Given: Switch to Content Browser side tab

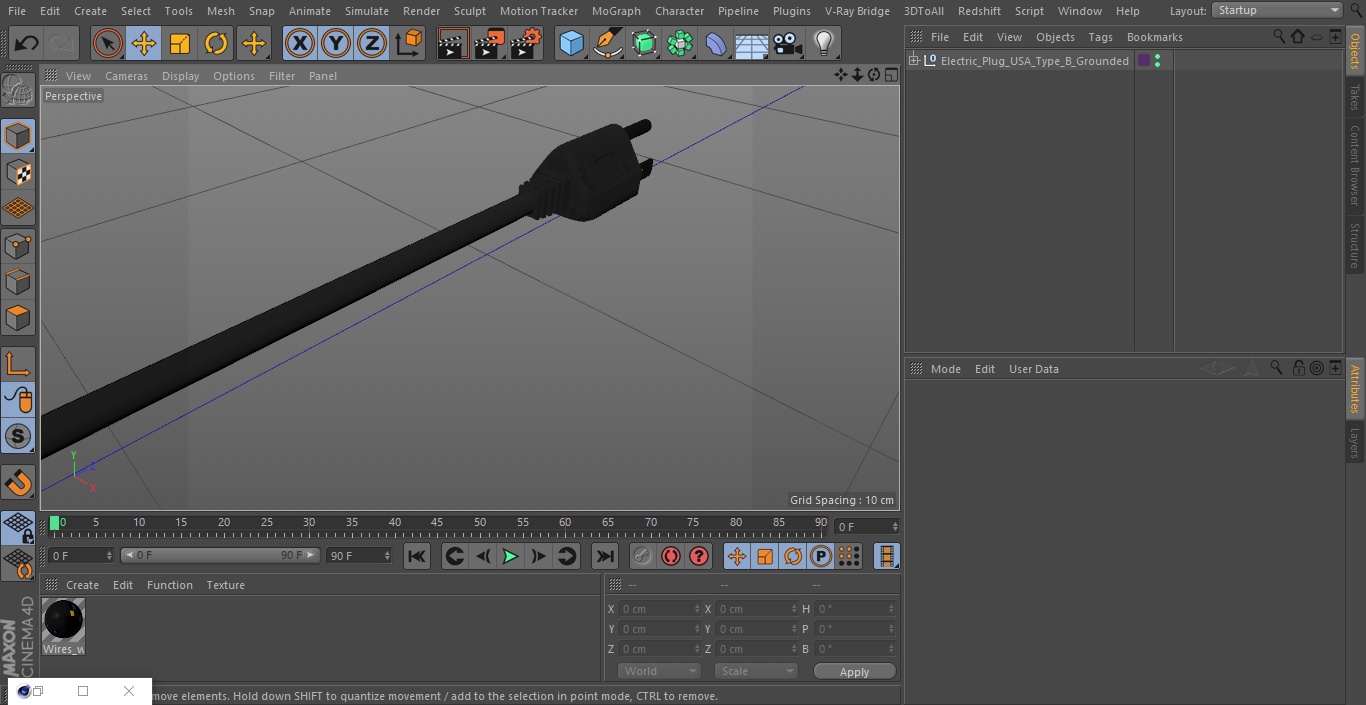Looking at the screenshot, I should pyautogui.click(x=1355, y=164).
